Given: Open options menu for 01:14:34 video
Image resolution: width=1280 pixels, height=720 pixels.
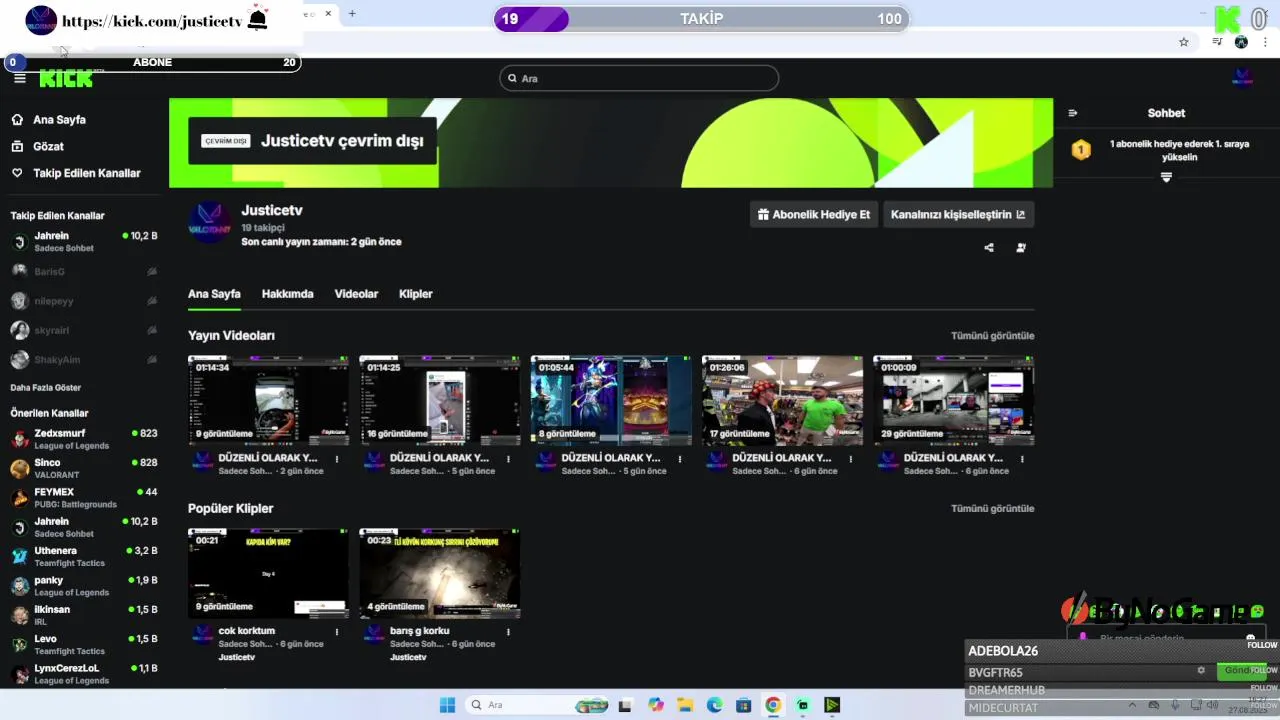Looking at the screenshot, I should (x=337, y=459).
